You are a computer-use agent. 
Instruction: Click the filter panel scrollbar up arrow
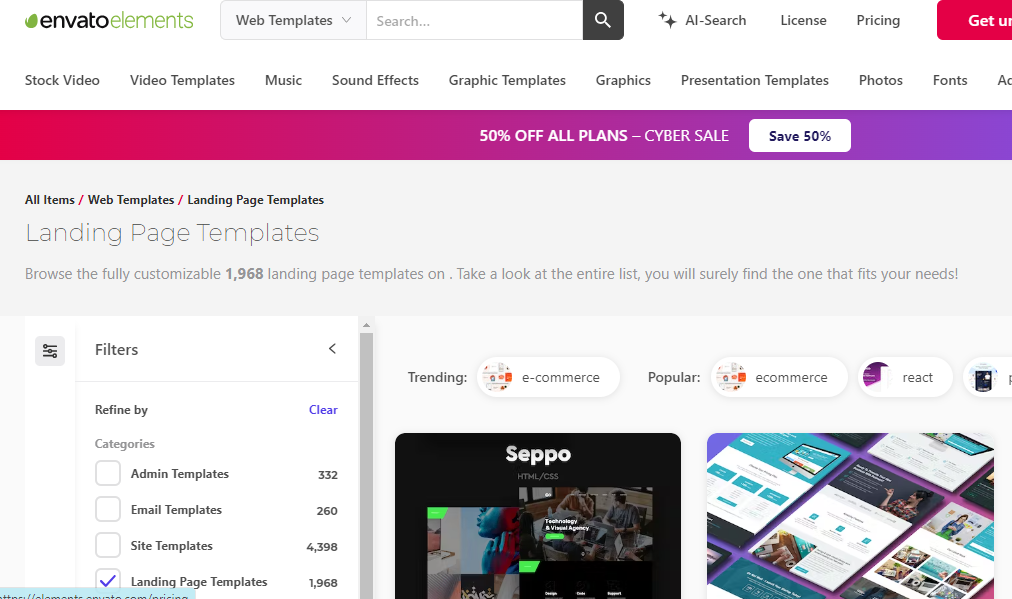pos(366,325)
